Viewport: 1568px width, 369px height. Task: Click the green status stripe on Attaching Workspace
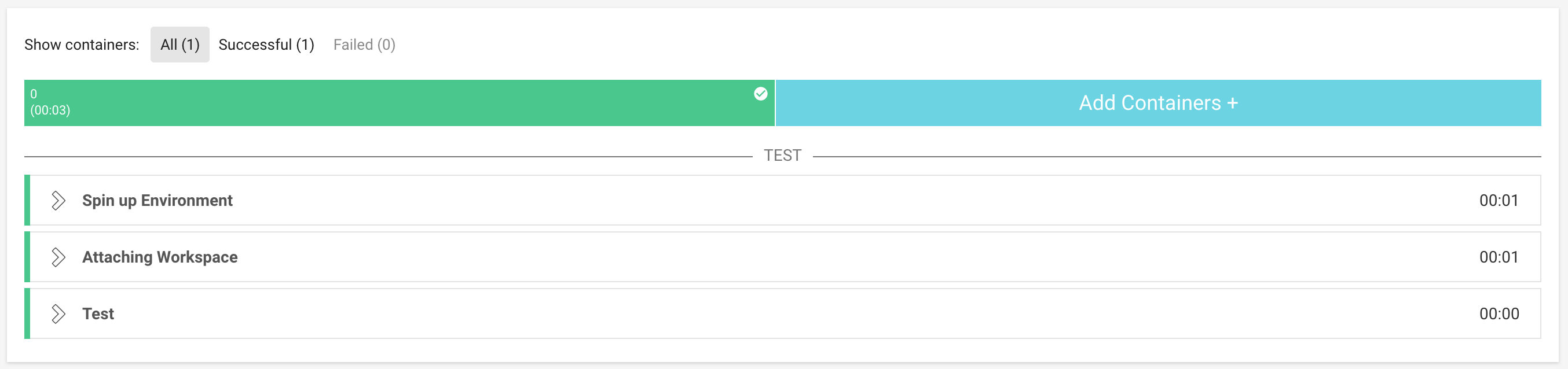27,257
